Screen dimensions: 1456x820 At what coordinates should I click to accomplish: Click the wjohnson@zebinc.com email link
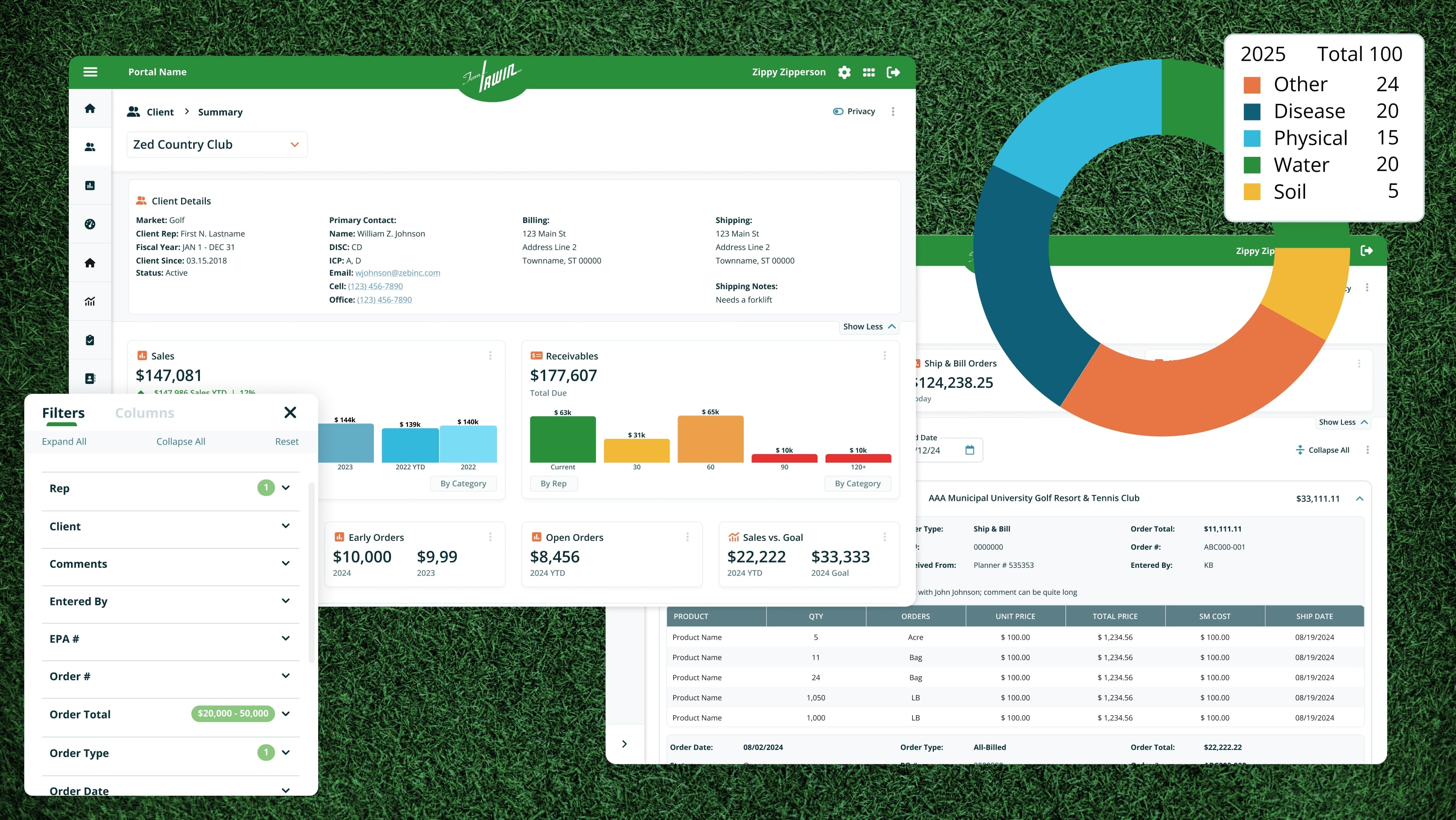point(397,272)
